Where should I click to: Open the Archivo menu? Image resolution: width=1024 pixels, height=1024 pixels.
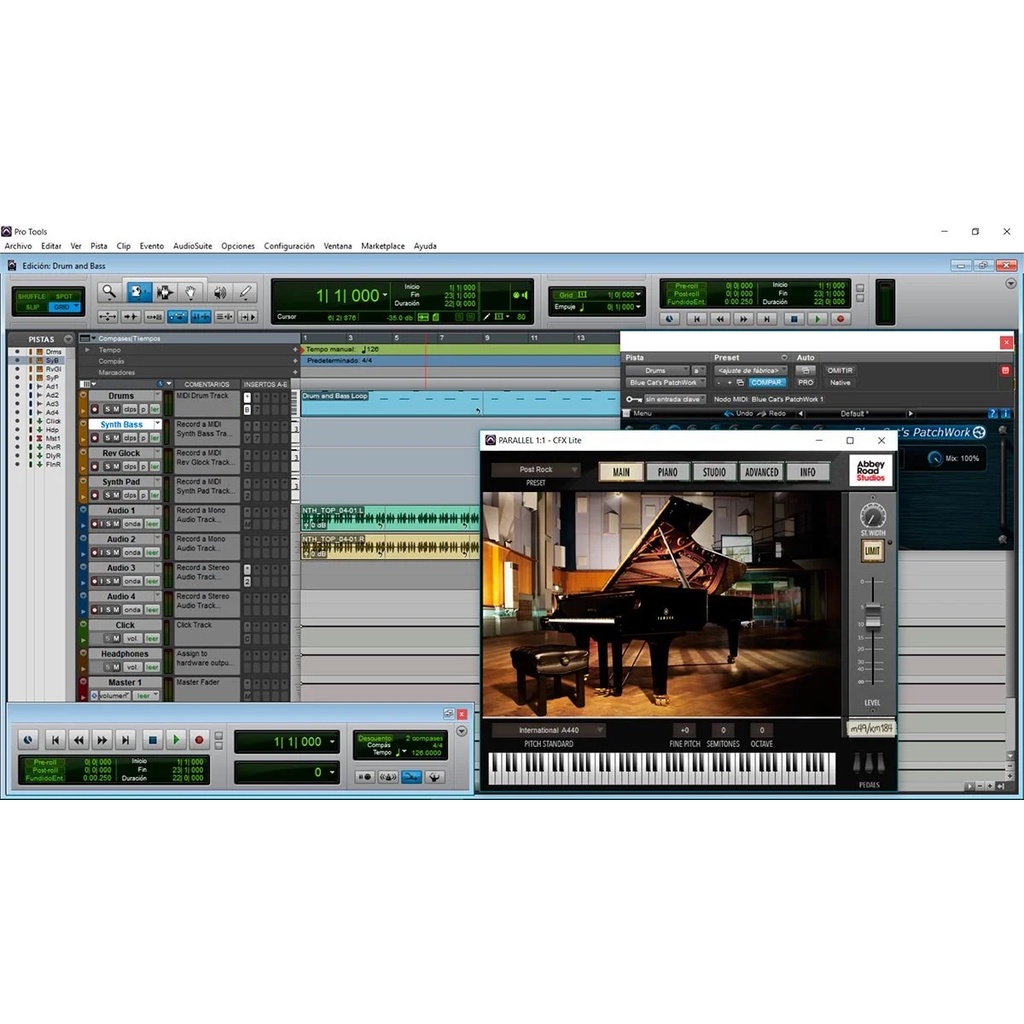click(x=18, y=246)
